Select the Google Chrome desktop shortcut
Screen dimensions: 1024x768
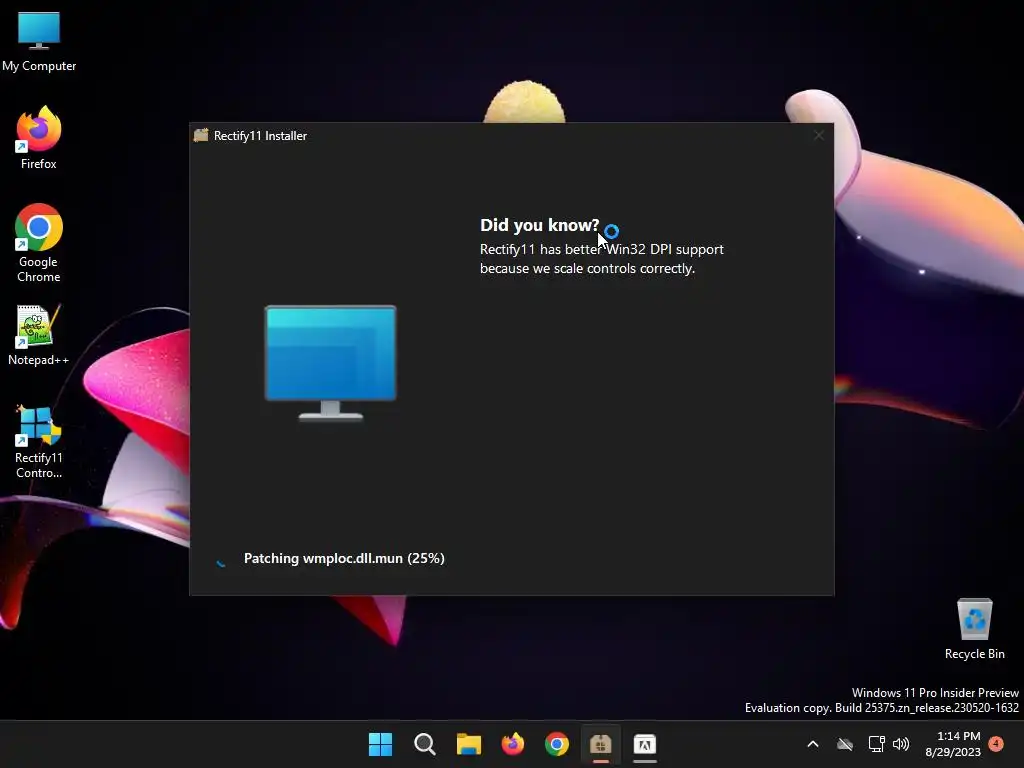coord(39,242)
